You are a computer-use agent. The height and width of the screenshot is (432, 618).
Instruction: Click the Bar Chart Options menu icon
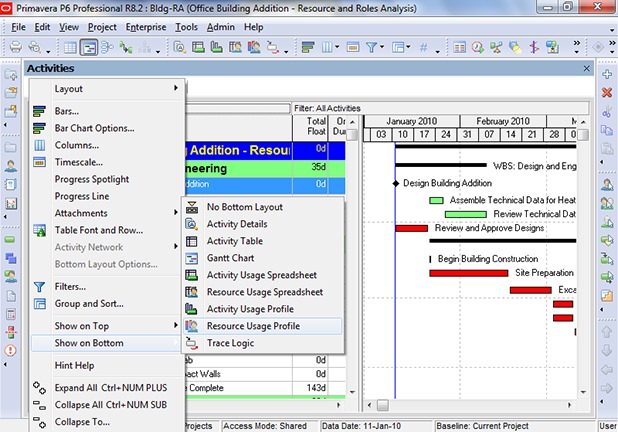pos(39,128)
